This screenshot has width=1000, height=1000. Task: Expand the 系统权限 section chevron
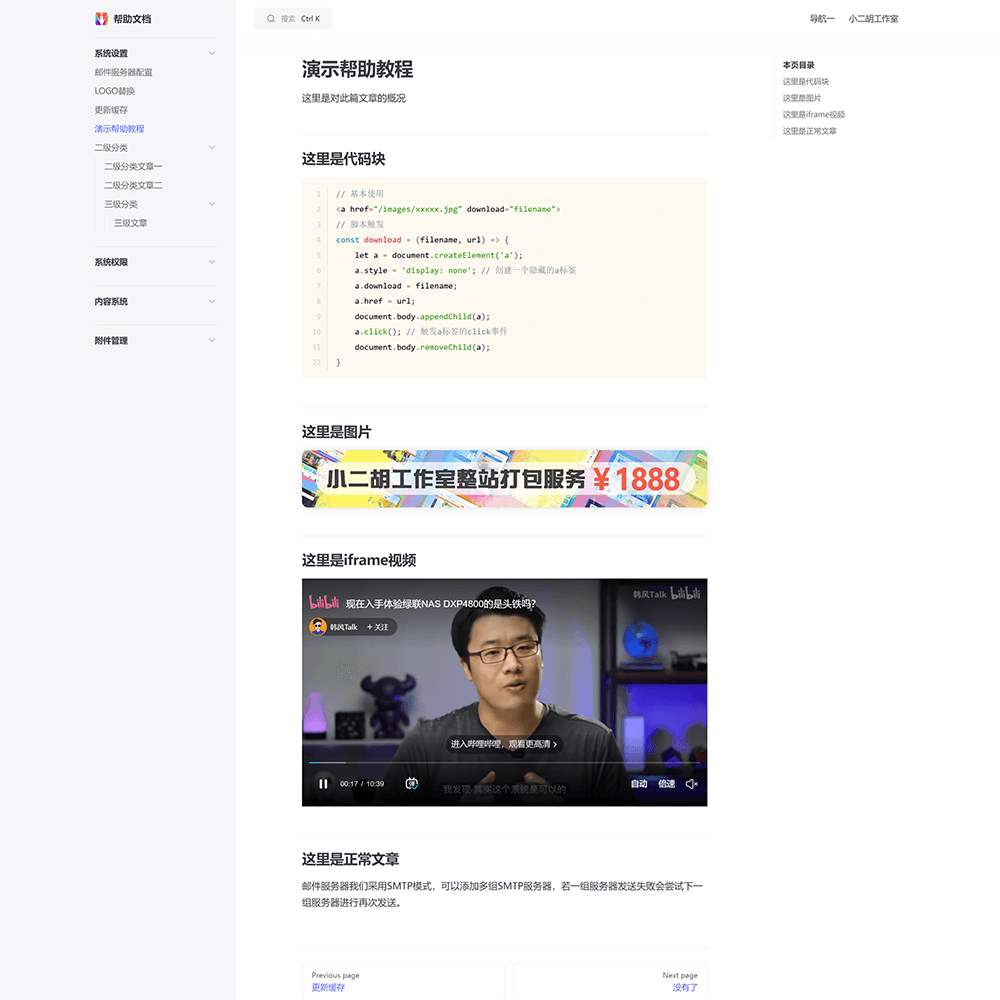click(212, 262)
